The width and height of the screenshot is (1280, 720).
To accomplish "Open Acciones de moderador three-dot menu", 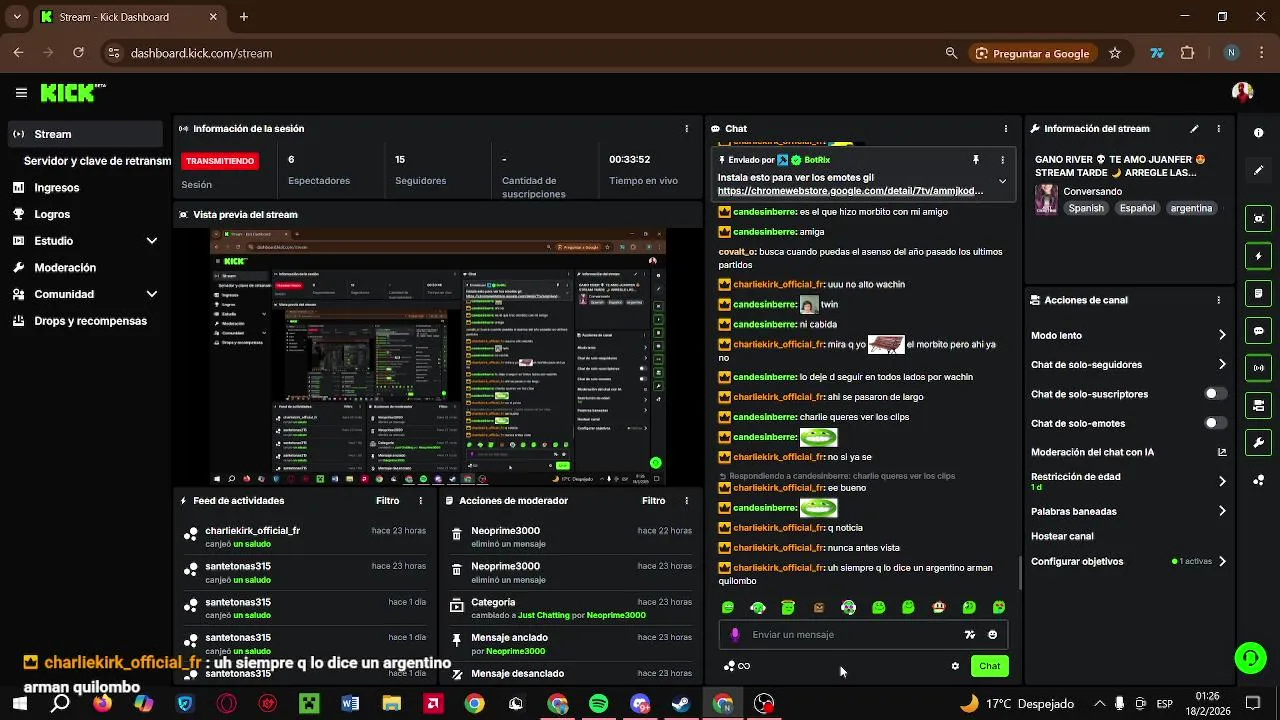I will pyautogui.click(x=686, y=501).
